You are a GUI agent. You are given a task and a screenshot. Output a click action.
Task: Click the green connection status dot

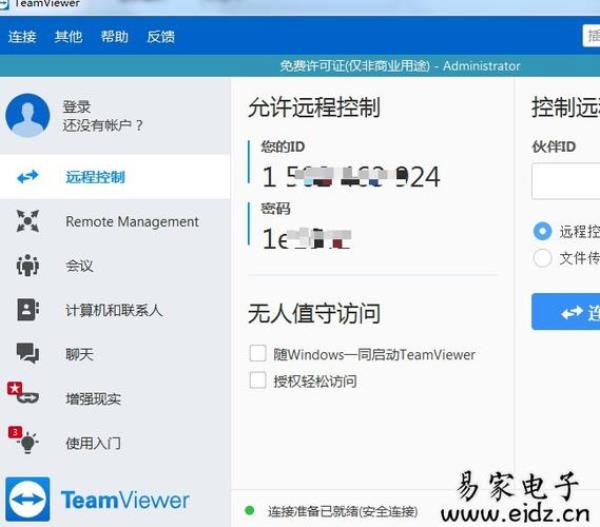pyautogui.click(x=249, y=511)
